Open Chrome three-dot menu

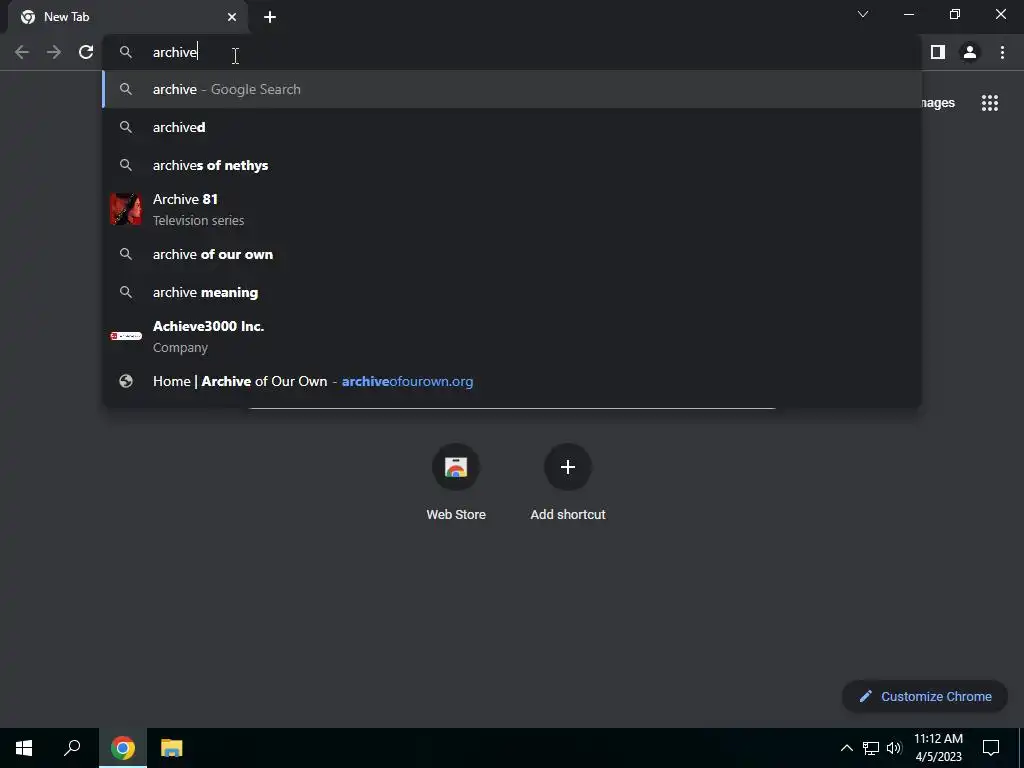click(1002, 52)
